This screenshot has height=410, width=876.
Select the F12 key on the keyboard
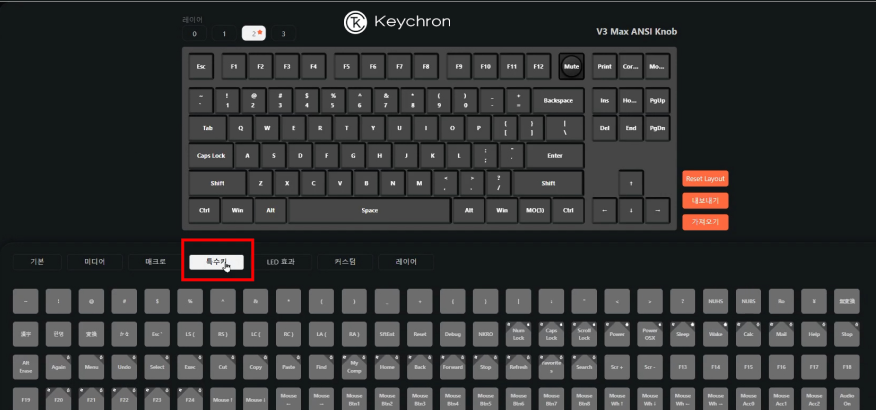(x=538, y=66)
